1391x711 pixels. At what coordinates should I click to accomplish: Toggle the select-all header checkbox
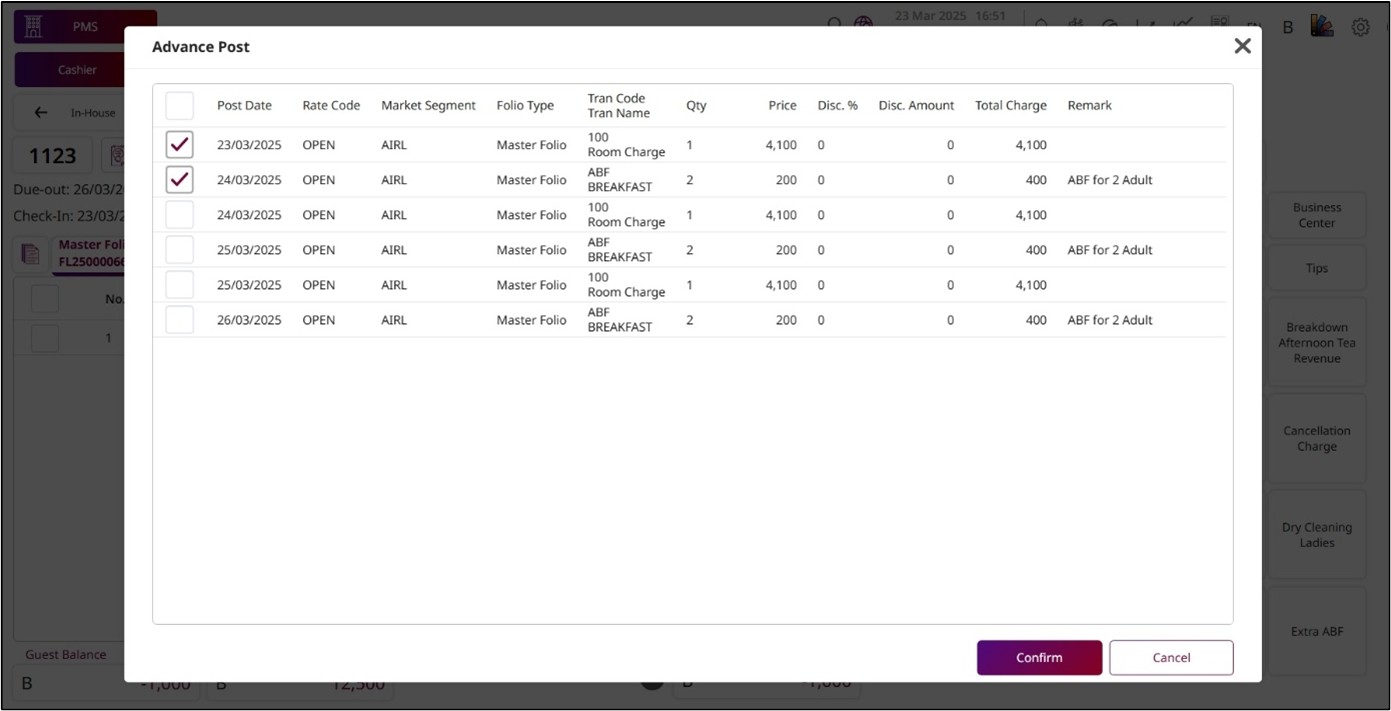pos(180,106)
